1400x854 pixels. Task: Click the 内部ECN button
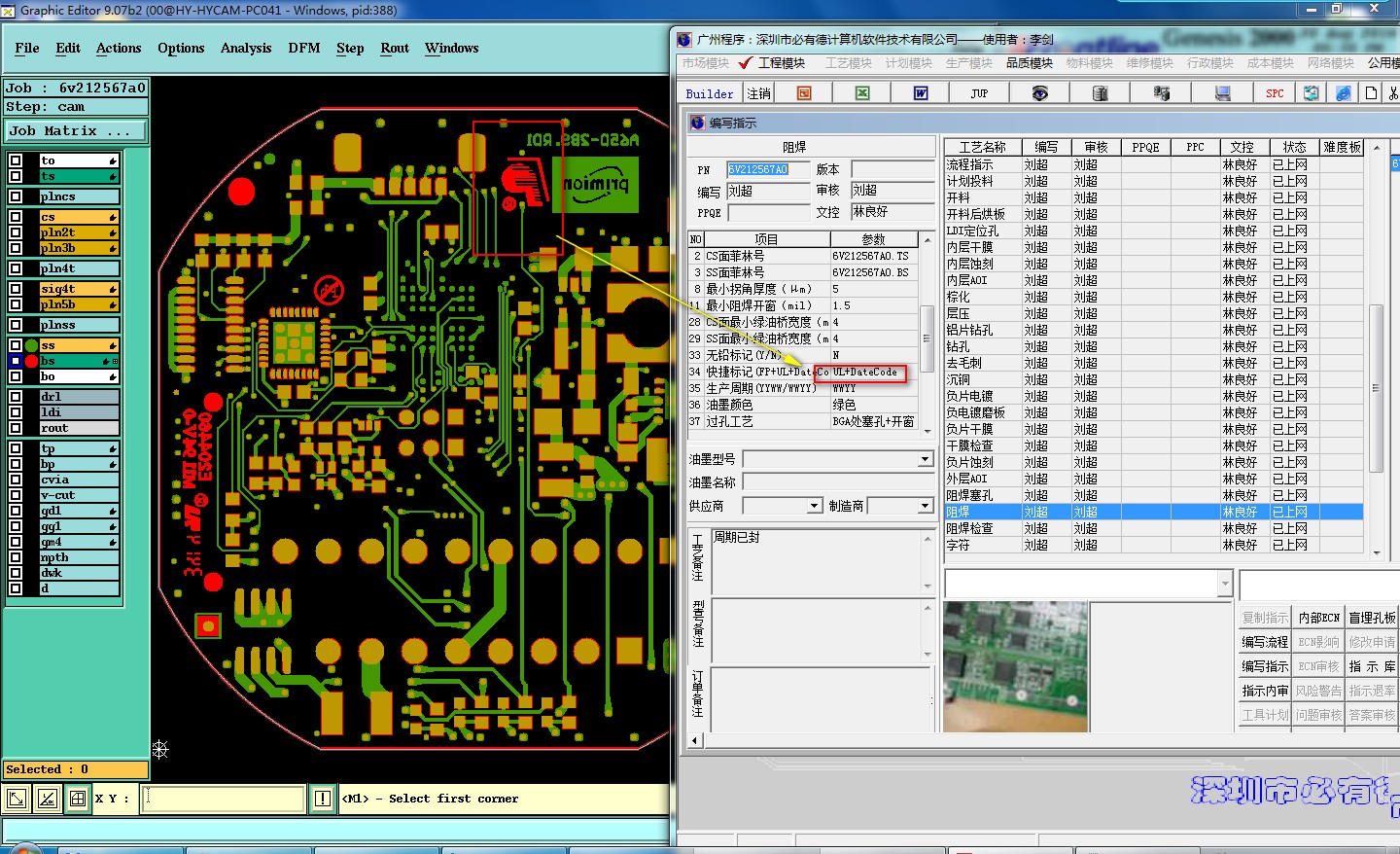pos(1318,618)
